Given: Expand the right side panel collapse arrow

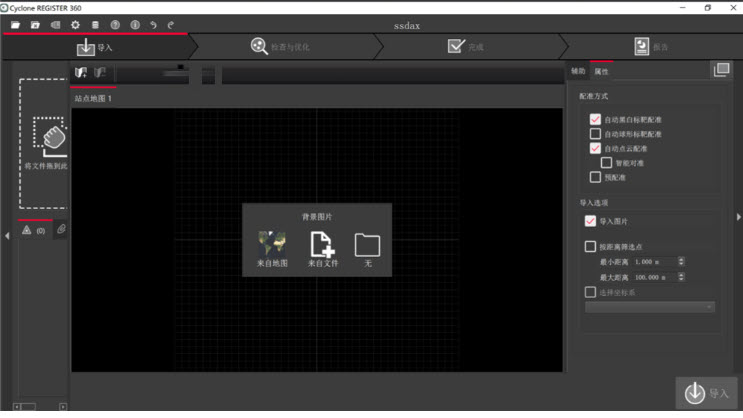Looking at the screenshot, I should (738, 216).
